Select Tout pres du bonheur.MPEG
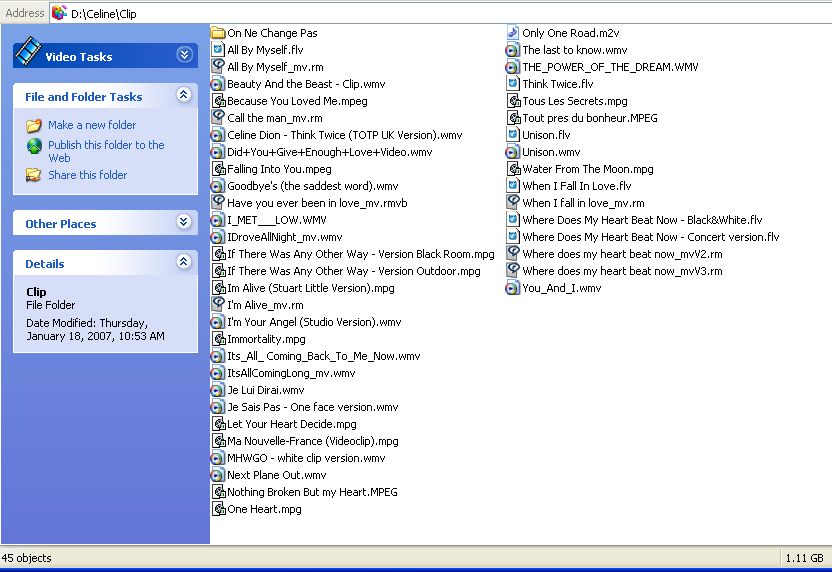This screenshot has height=572, width=832. tap(590, 118)
